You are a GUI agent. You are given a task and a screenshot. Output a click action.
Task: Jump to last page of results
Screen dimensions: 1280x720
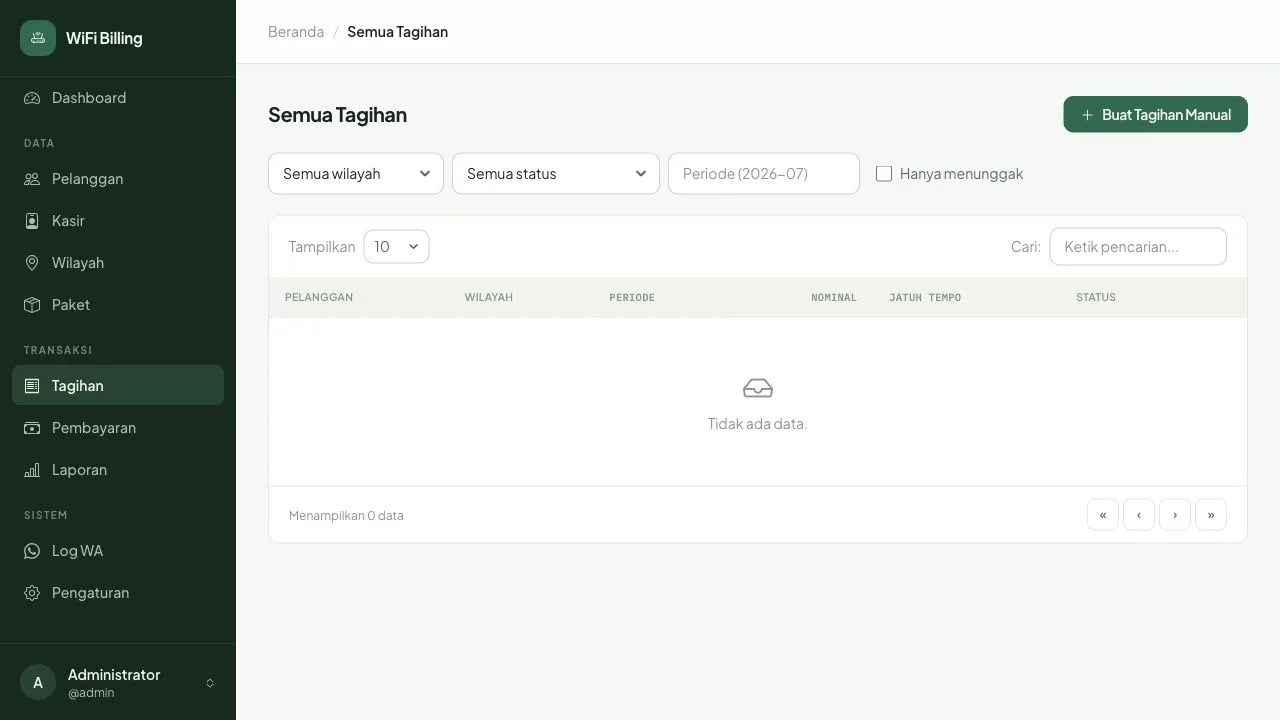coord(1211,515)
